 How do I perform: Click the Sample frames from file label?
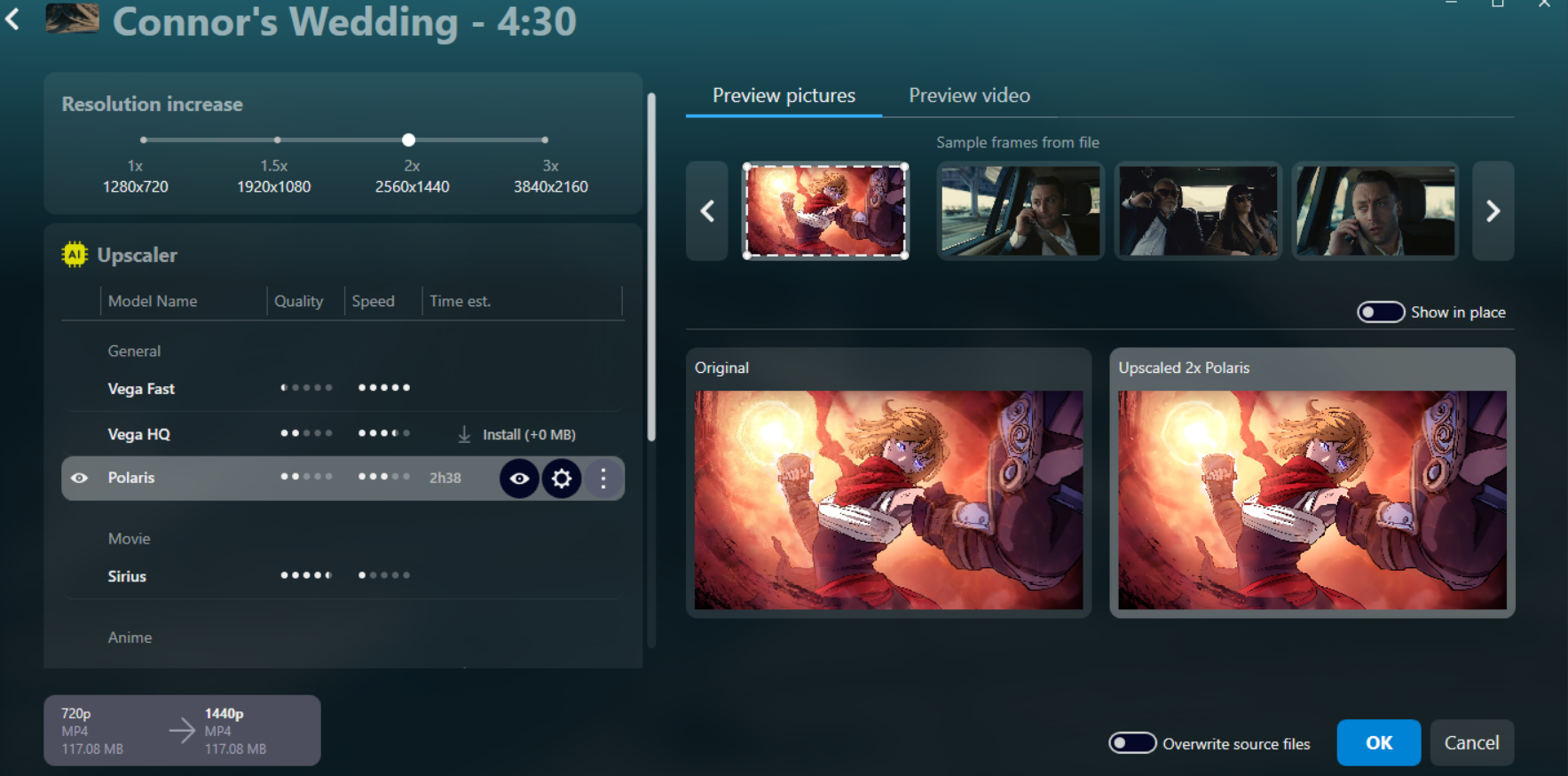(1018, 142)
